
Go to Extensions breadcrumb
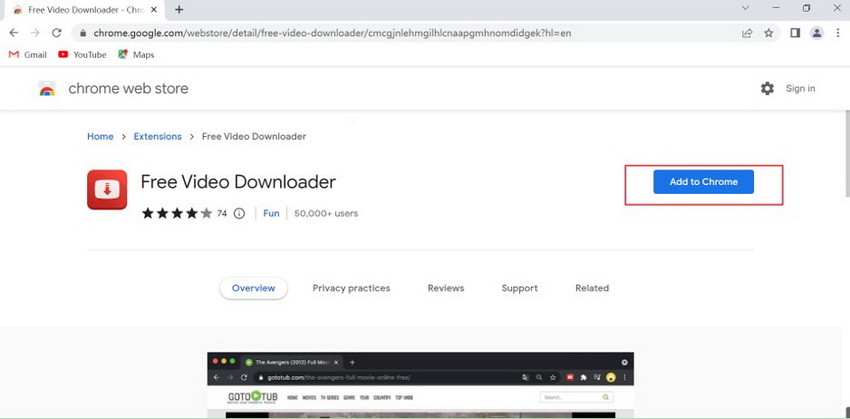(x=158, y=137)
